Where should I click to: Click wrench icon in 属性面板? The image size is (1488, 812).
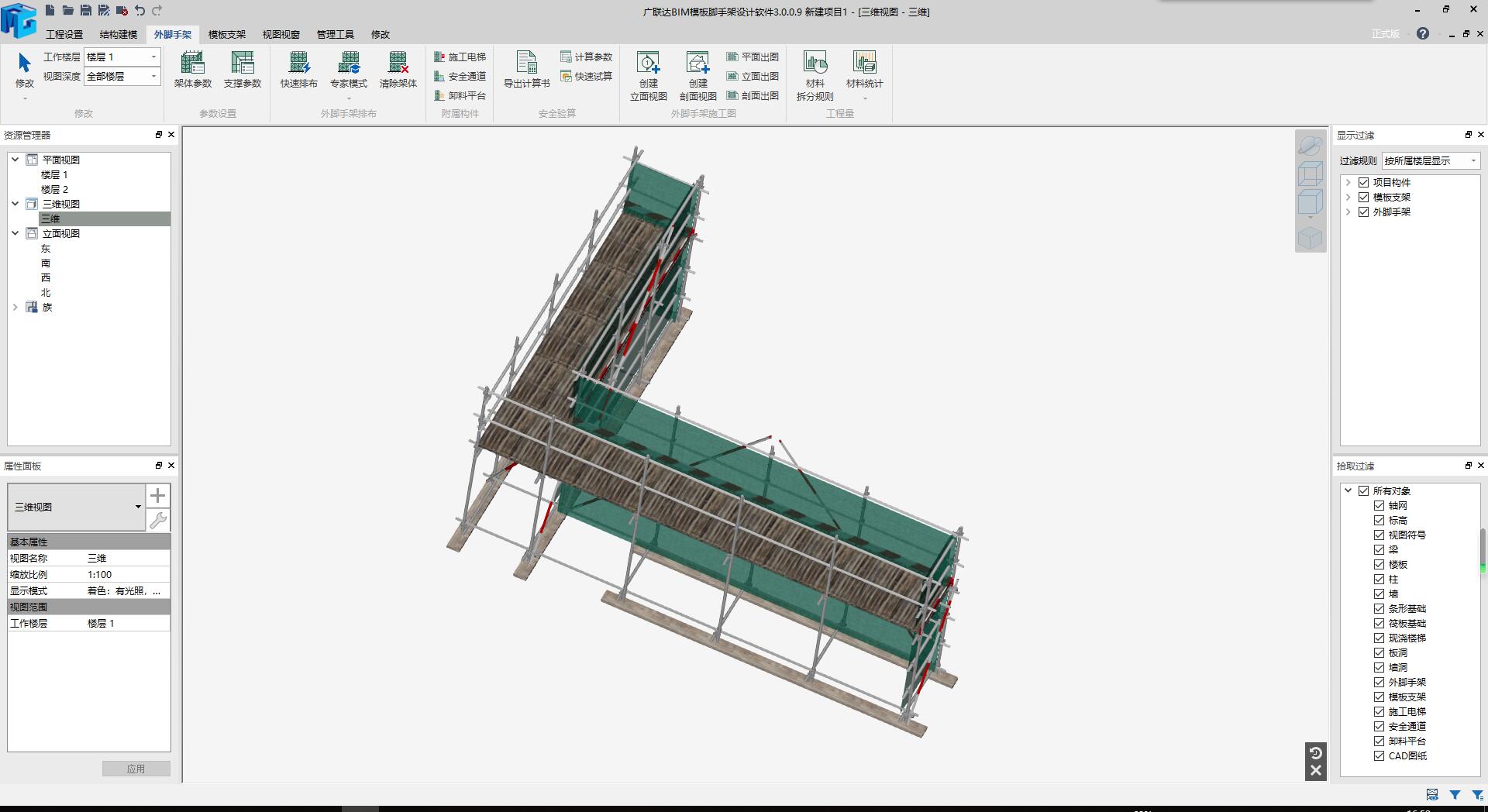(x=158, y=521)
